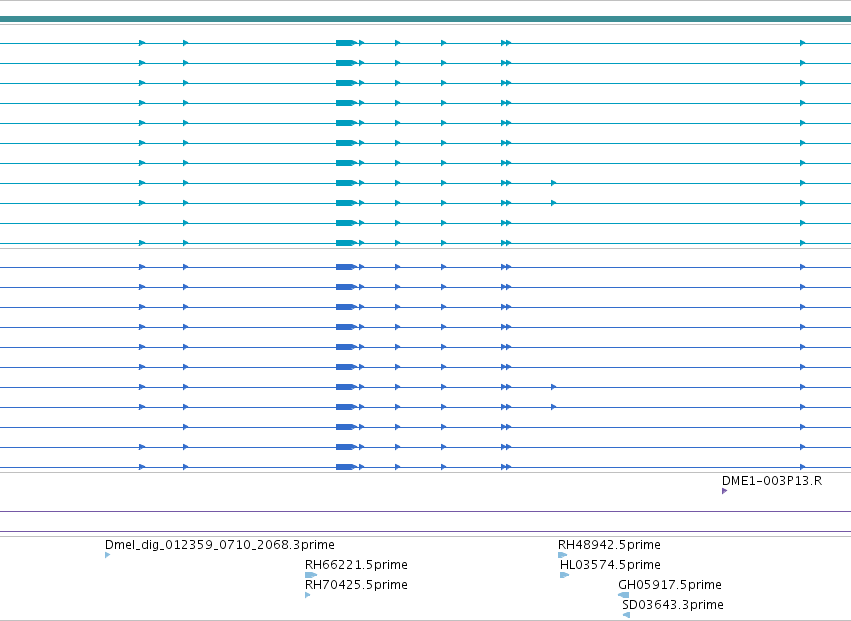
Task: Select the SD03643.3prime label
Action: click(673, 605)
